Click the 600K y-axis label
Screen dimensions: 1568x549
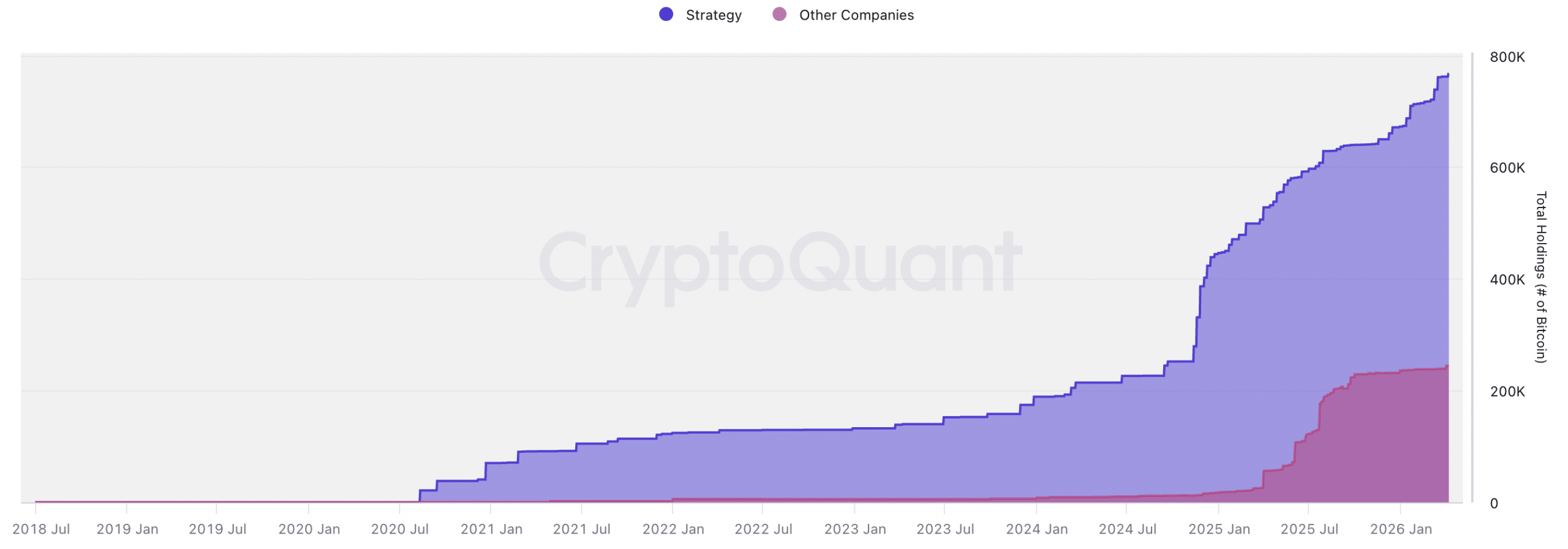pos(1506,167)
